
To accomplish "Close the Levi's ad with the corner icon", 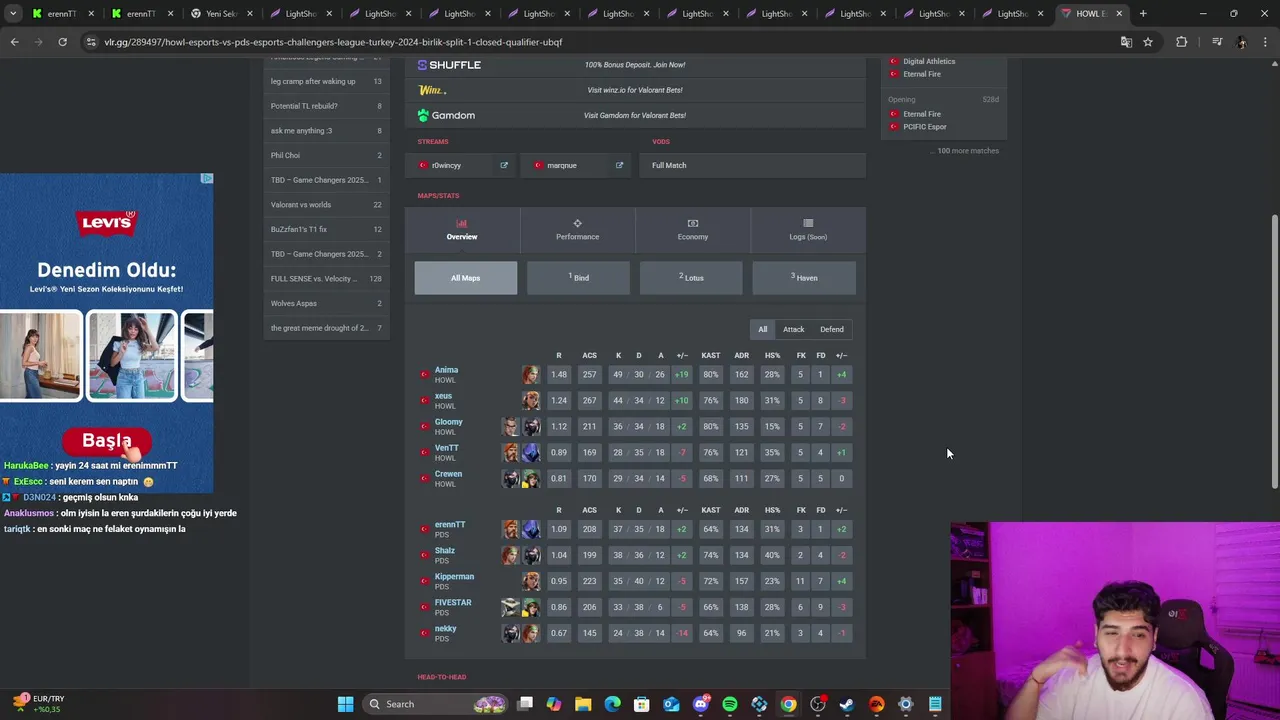I will [x=206, y=179].
